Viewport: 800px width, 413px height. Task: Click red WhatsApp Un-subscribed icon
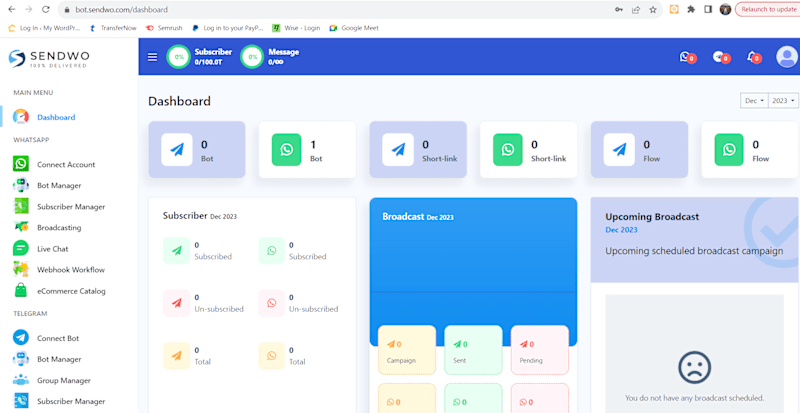271,303
